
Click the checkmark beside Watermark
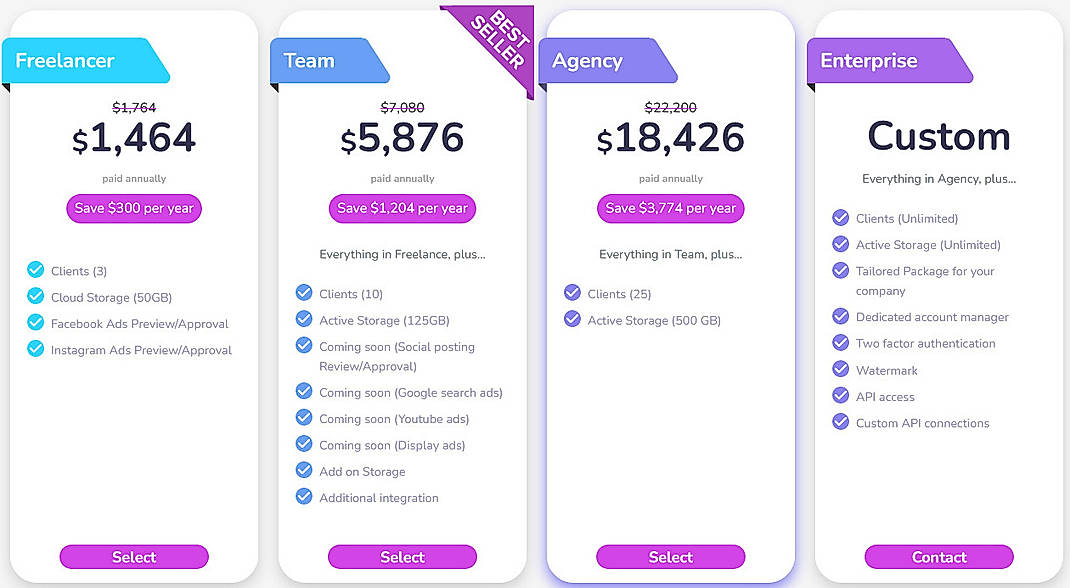[840, 369]
